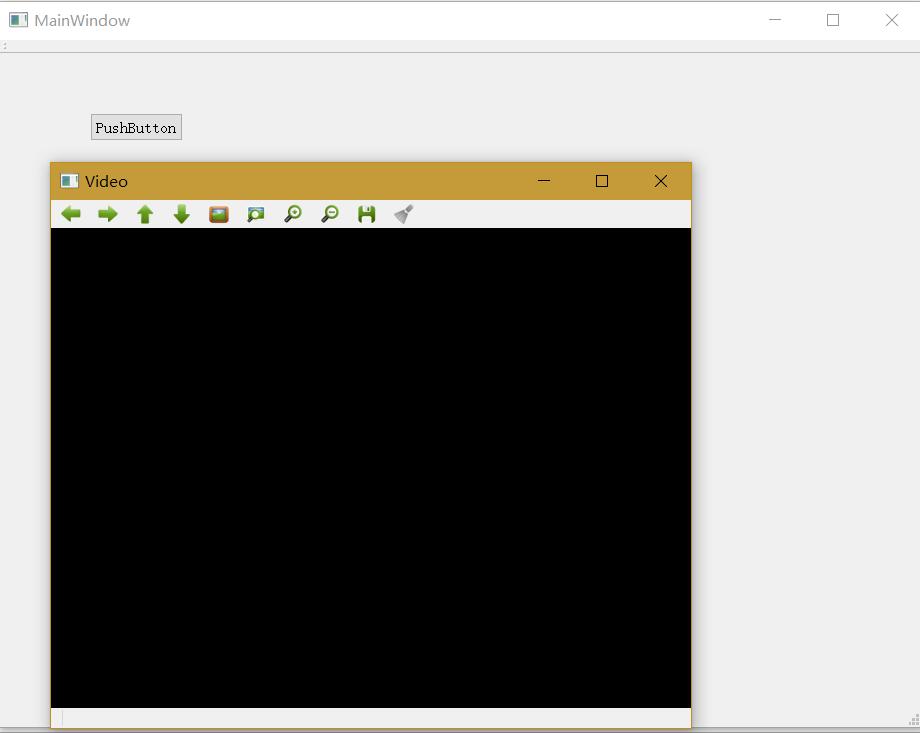920x733 pixels.
Task: Maximize the MainWindow
Action: tap(833, 20)
